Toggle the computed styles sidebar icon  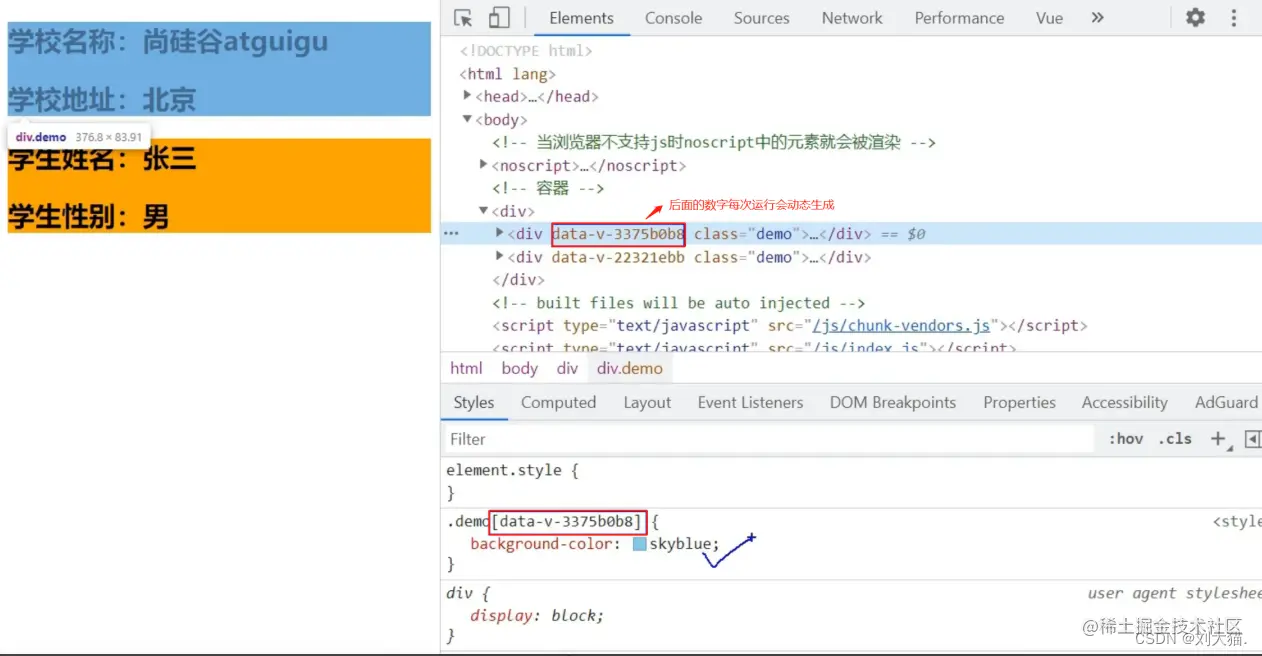pos(1252,439)
